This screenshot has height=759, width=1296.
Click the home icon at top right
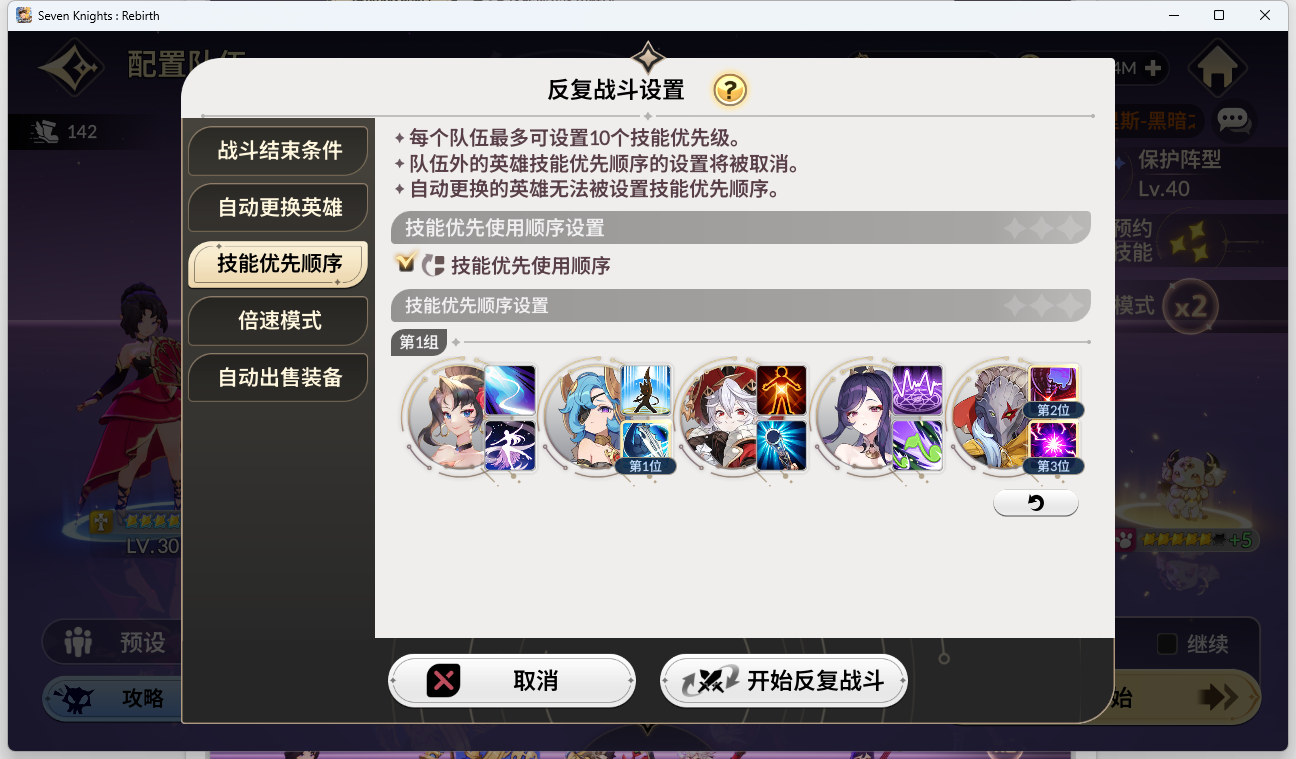click(x=1217, y=67)
